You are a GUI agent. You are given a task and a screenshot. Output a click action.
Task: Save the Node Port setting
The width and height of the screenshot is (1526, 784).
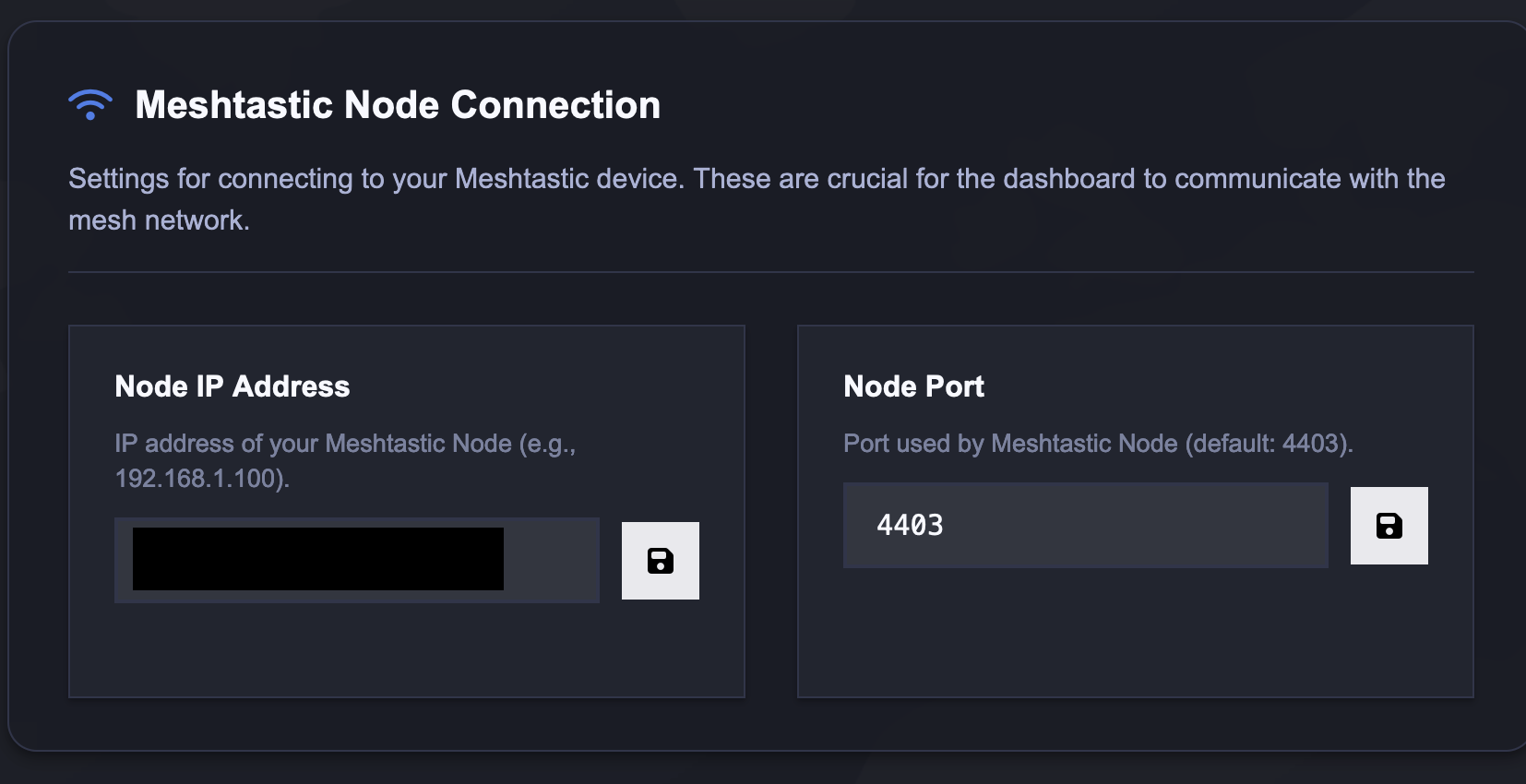(1389, 526)
